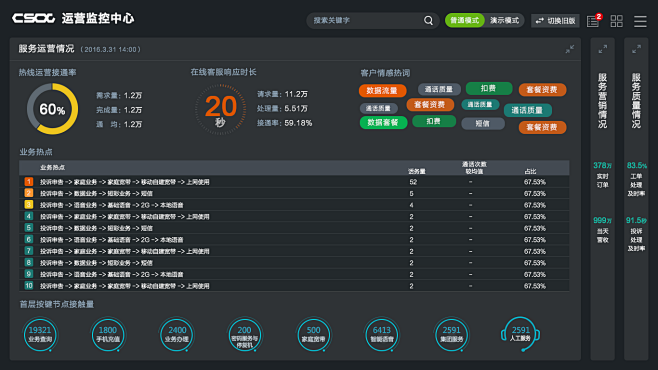Click the 数据流量 hot word tag
Image resolution: width=658 pixels, height=370 pixels.
point(382,90)
